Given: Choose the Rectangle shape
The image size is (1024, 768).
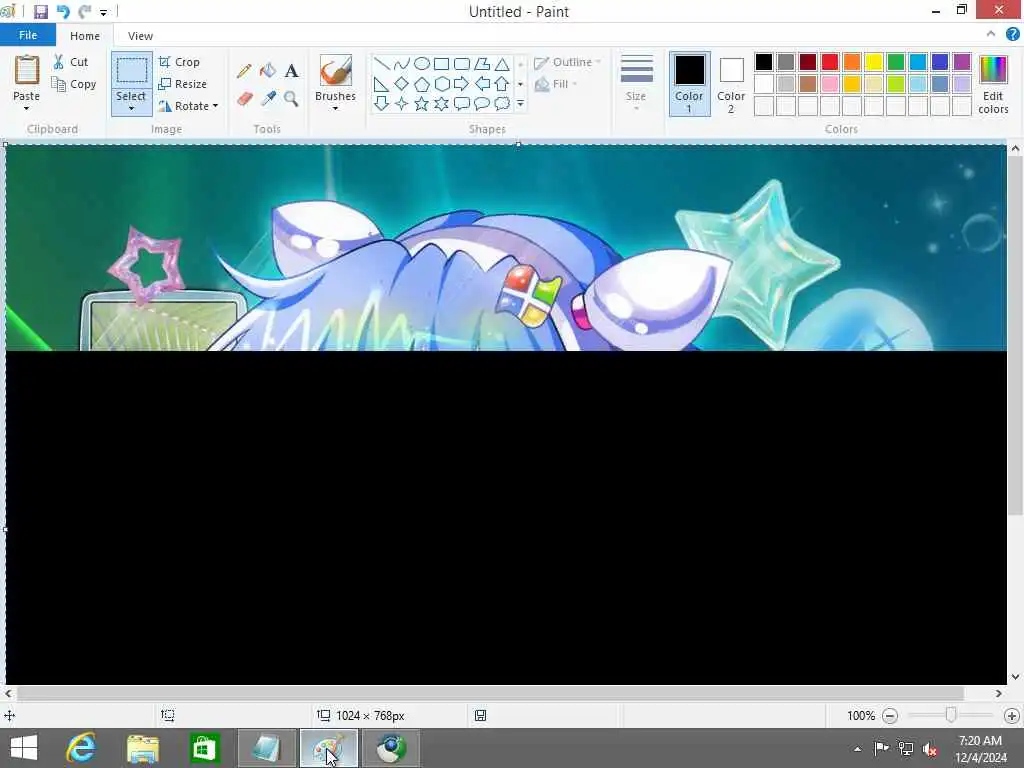Looking at the screenshot, I should click(x=441, y=63).
